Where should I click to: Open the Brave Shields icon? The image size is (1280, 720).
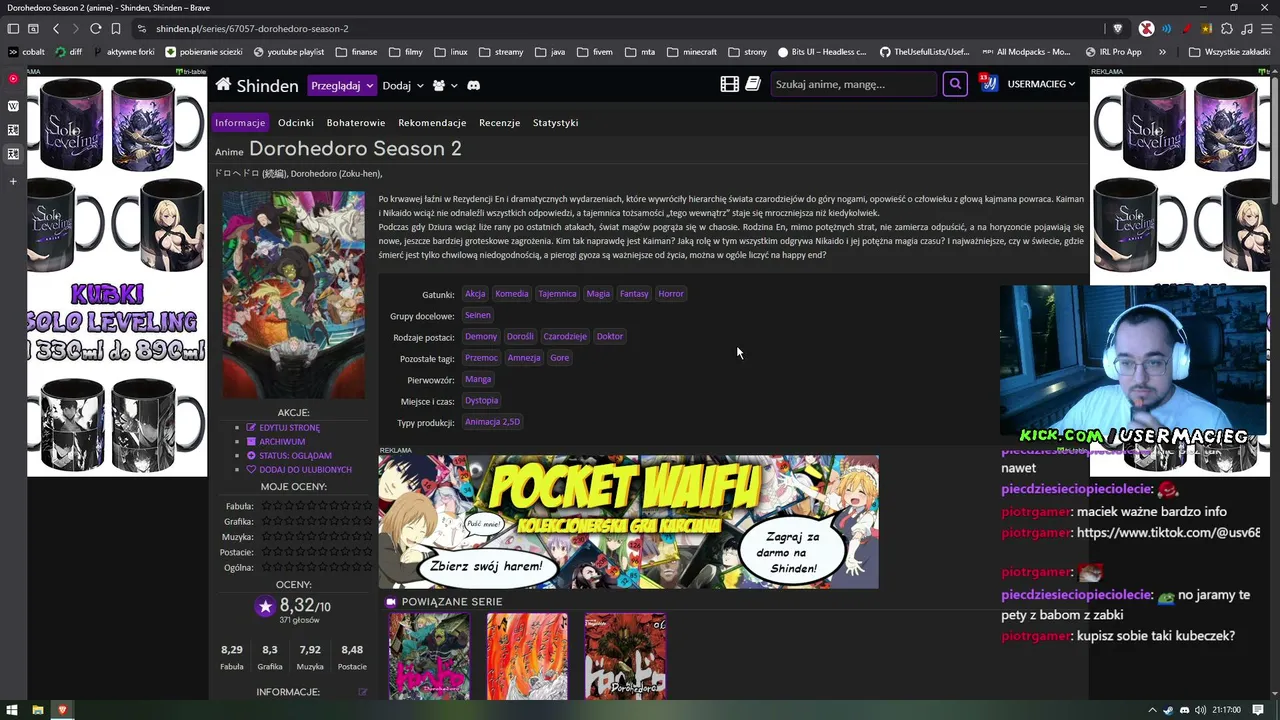coord(1118,29)
